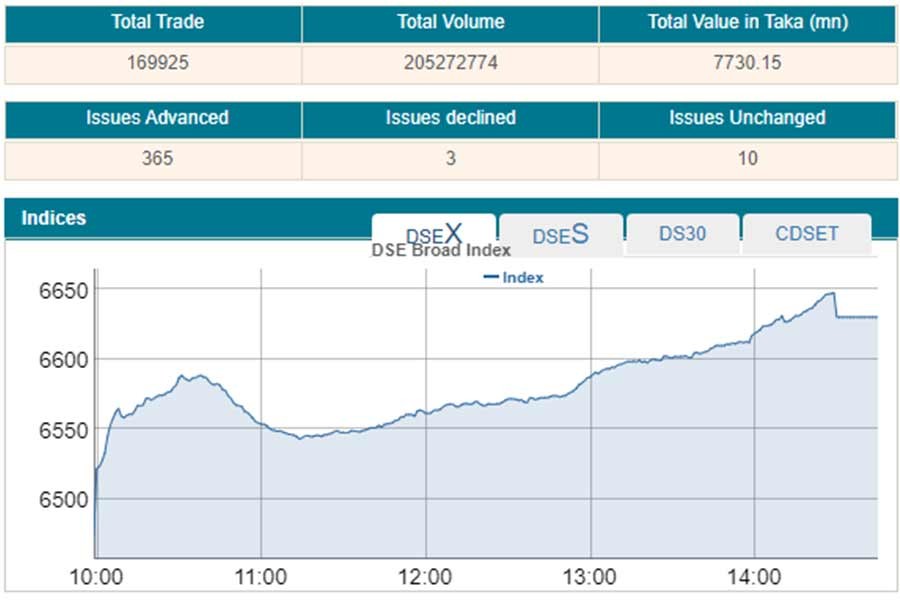Click the Issues Advanced header
The height and width of the screenshot is (600, 900).
(x=157, y=118)
